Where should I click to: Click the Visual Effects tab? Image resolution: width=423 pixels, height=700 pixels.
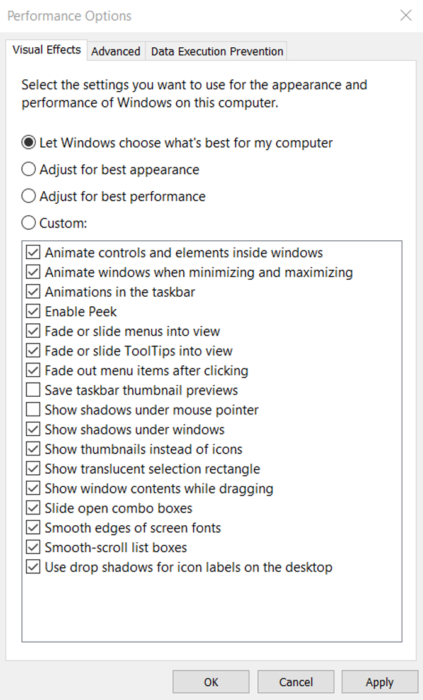(46, 50)
